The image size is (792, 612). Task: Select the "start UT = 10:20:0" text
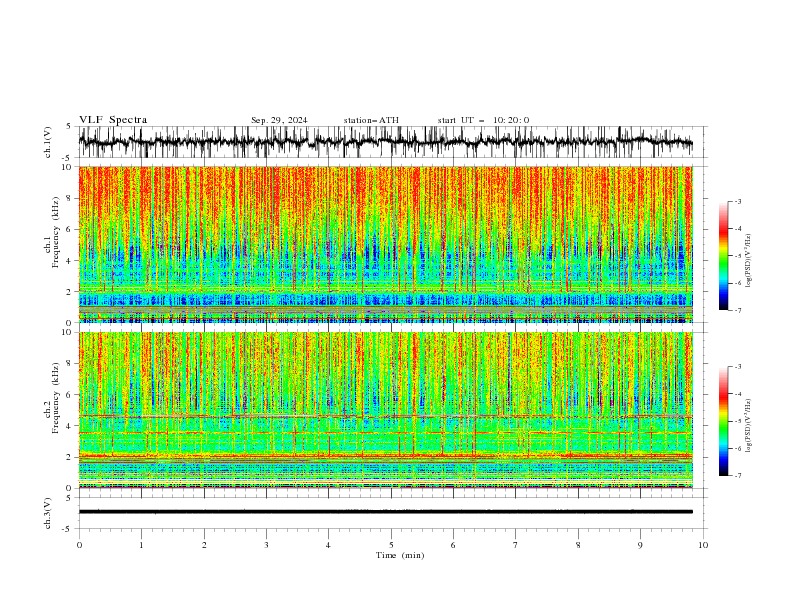tap(483, 120)
